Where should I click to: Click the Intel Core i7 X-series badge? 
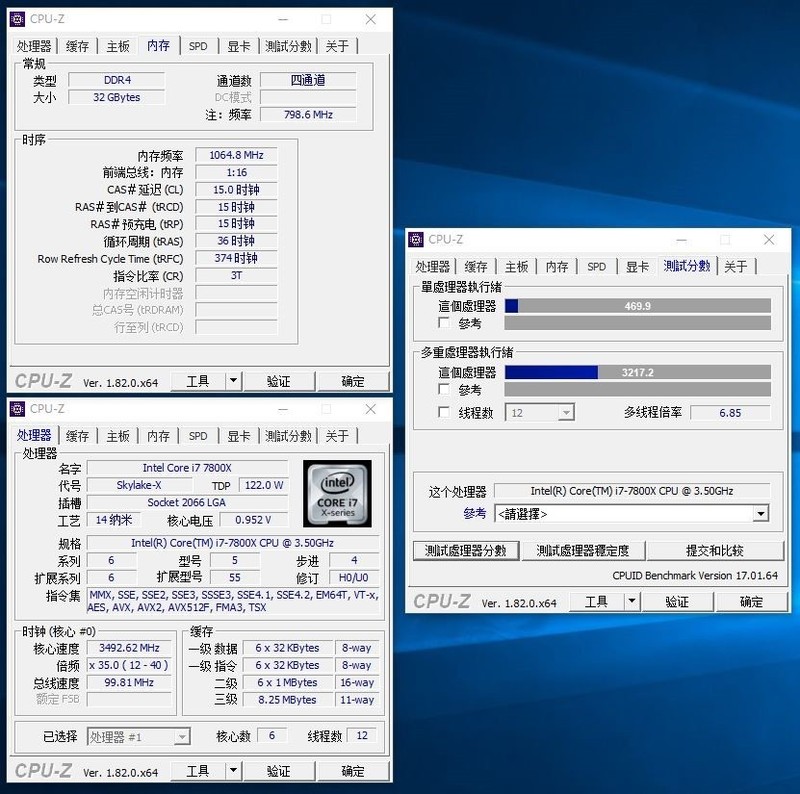(338, 493)
